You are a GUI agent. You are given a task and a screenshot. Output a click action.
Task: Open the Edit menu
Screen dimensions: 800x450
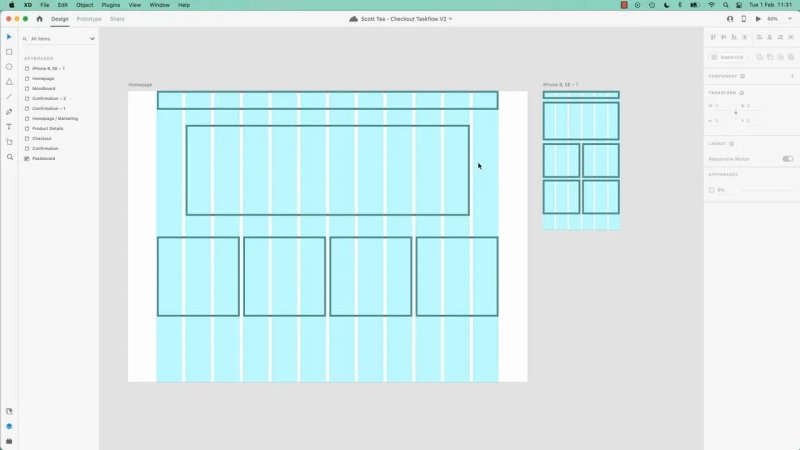(x=62, y=5)
